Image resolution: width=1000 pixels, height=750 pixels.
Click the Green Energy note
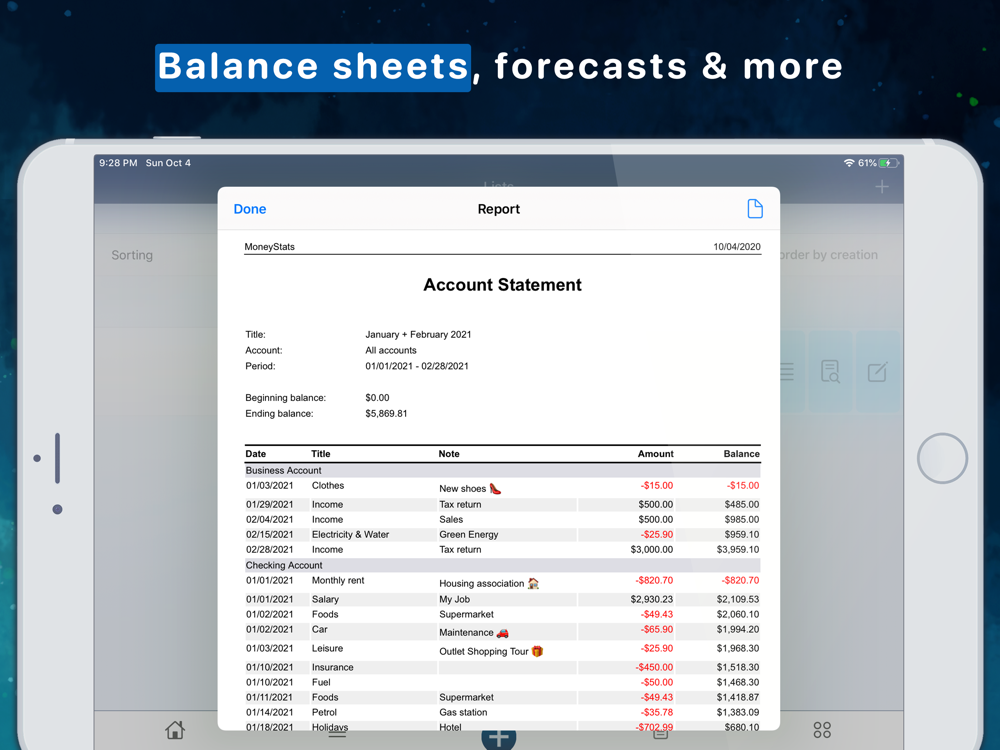pos(469,534)
